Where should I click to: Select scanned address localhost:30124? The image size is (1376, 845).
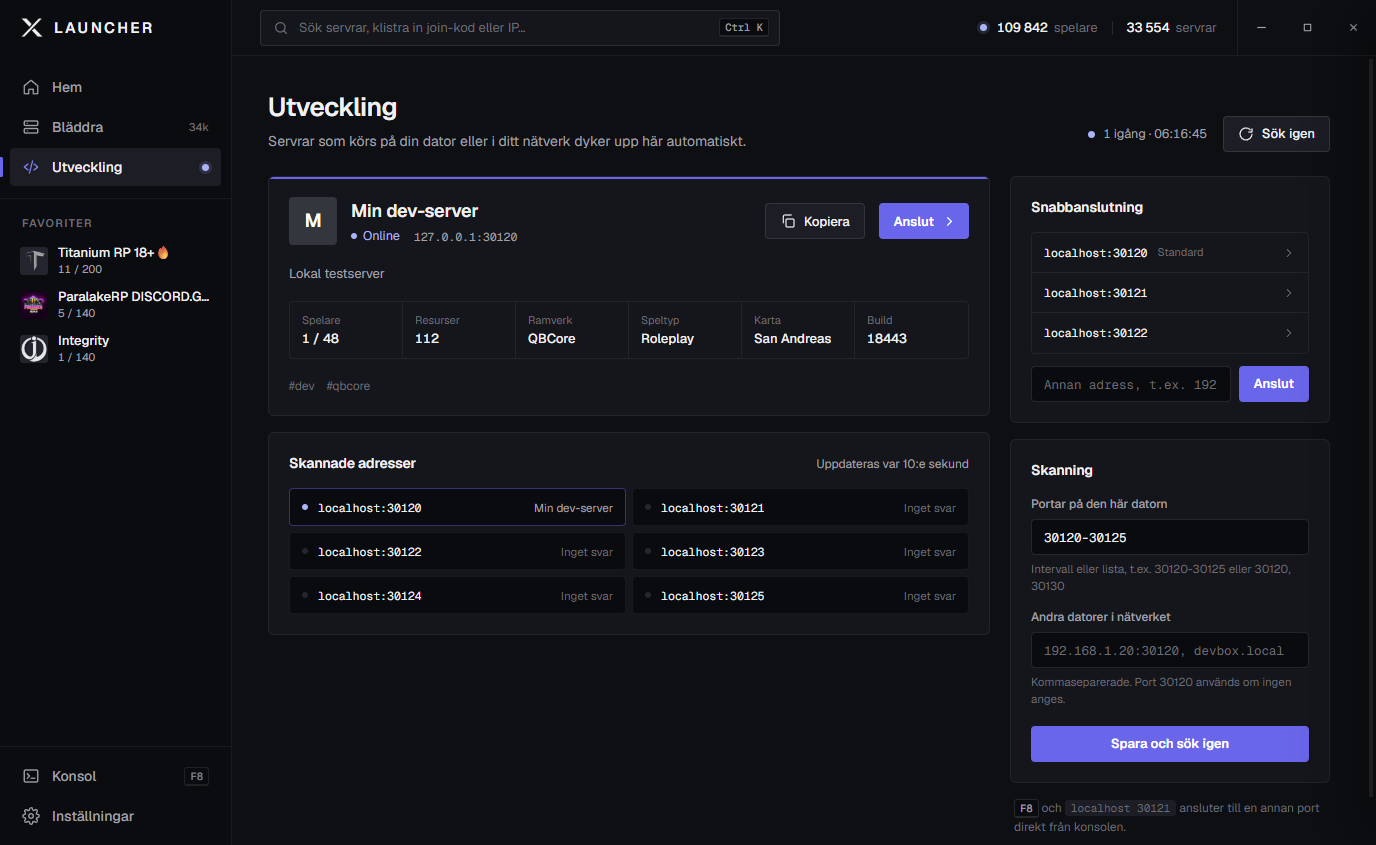[457, 595]
